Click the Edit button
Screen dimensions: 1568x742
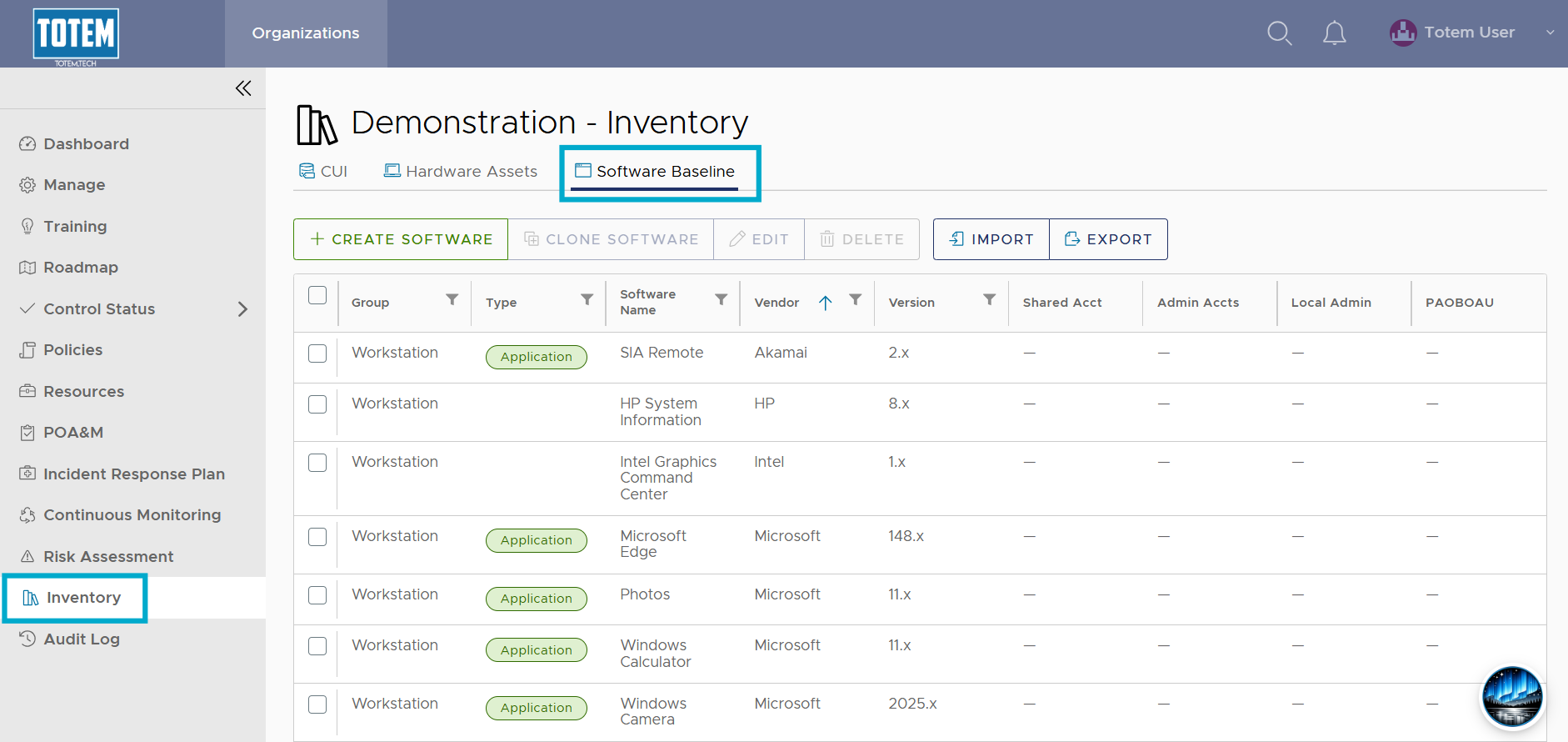point(759,239)
